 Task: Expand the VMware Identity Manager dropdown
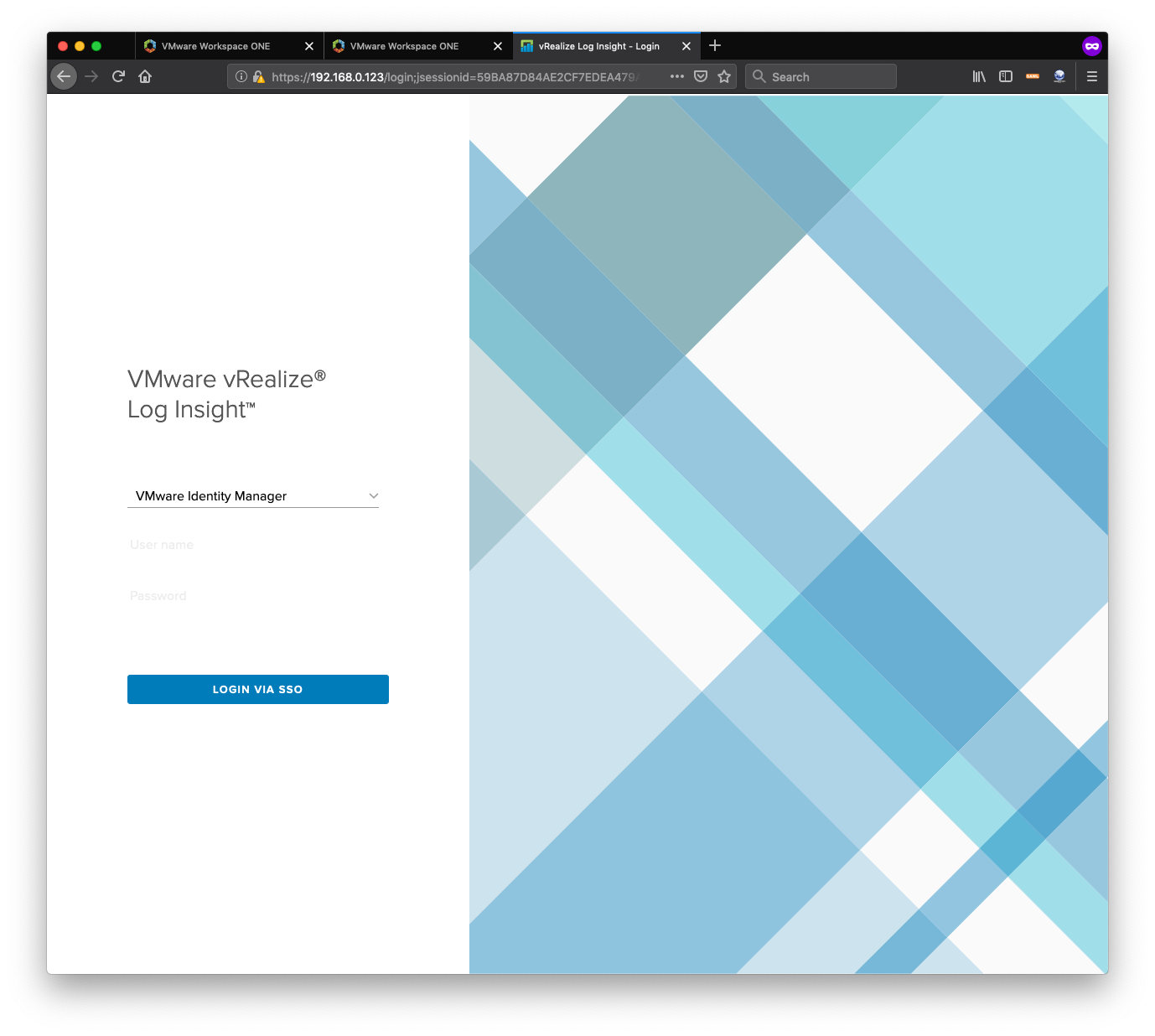tap(253, 496)
